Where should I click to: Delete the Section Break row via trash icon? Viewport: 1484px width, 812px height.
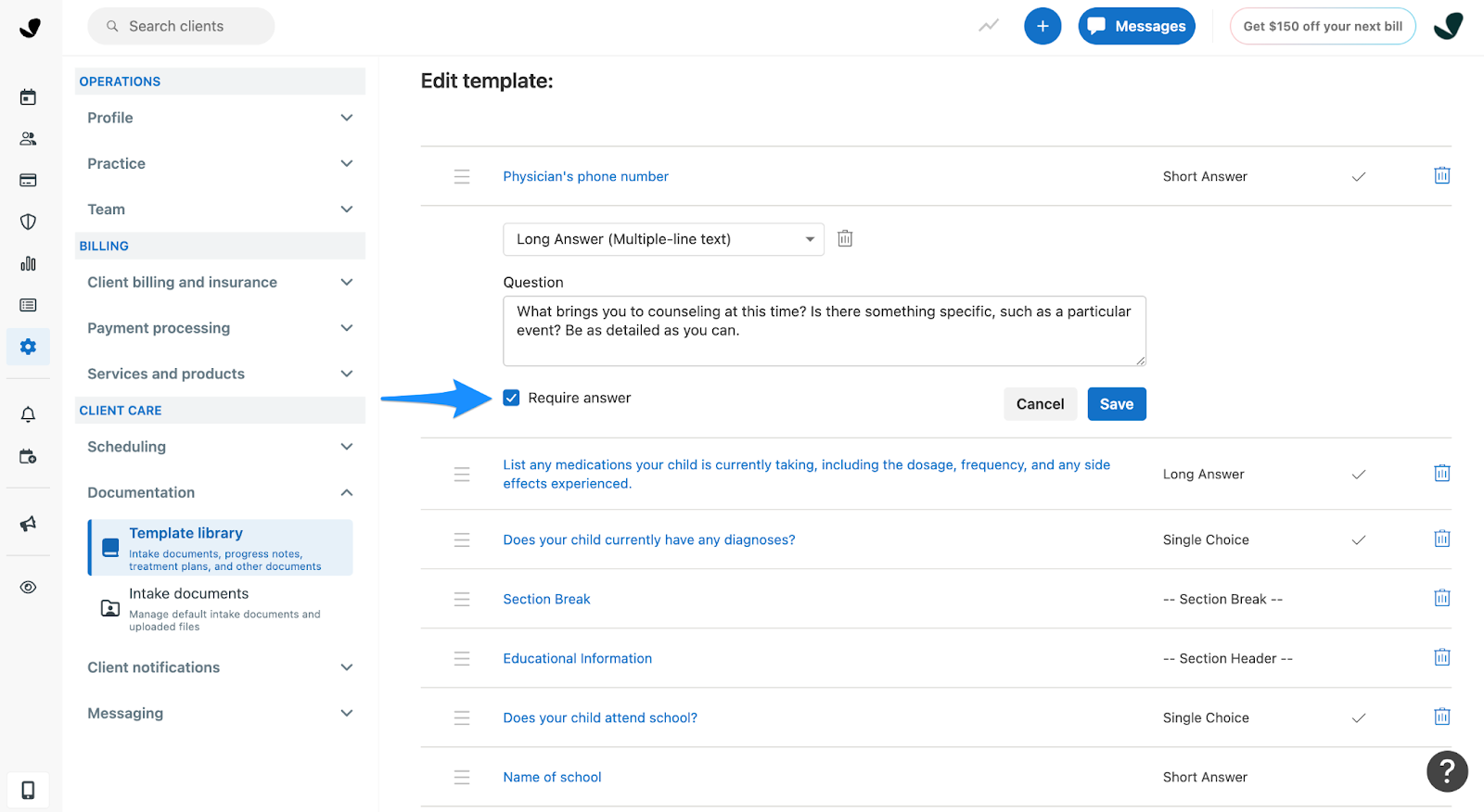(1441, 598)
